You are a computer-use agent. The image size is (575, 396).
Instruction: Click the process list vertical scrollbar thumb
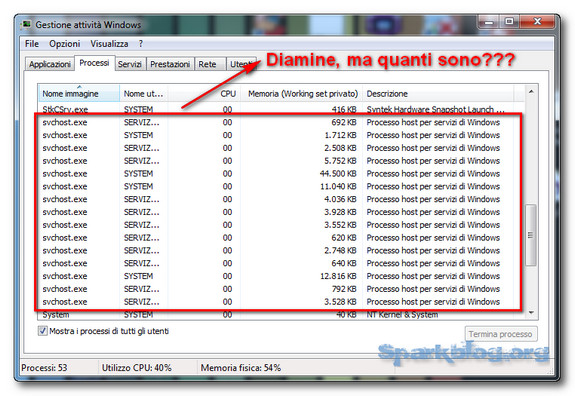point(531,235)
